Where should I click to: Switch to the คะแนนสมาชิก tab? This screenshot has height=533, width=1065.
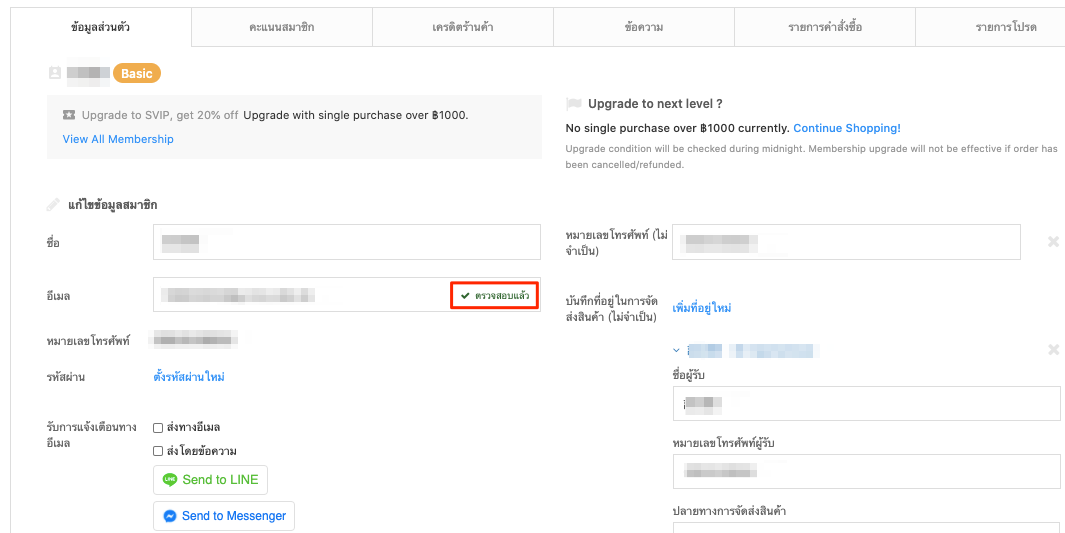tap(282, 27)
